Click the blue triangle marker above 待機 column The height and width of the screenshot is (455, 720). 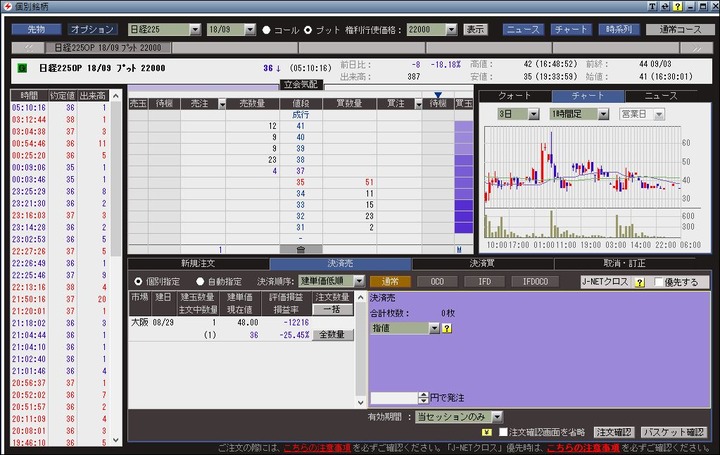(438, 95)
